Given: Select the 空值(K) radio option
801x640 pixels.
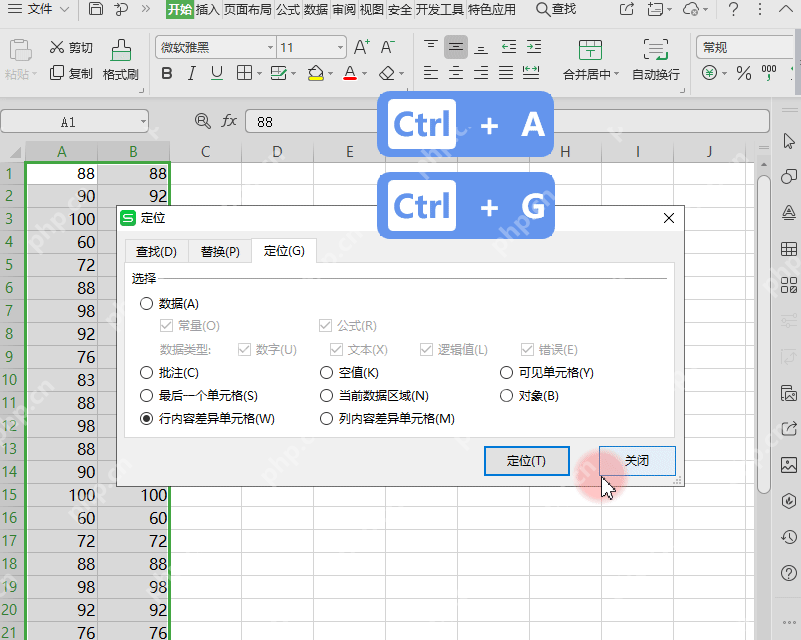Looking at the screenshot, I should tap(326, 372).
